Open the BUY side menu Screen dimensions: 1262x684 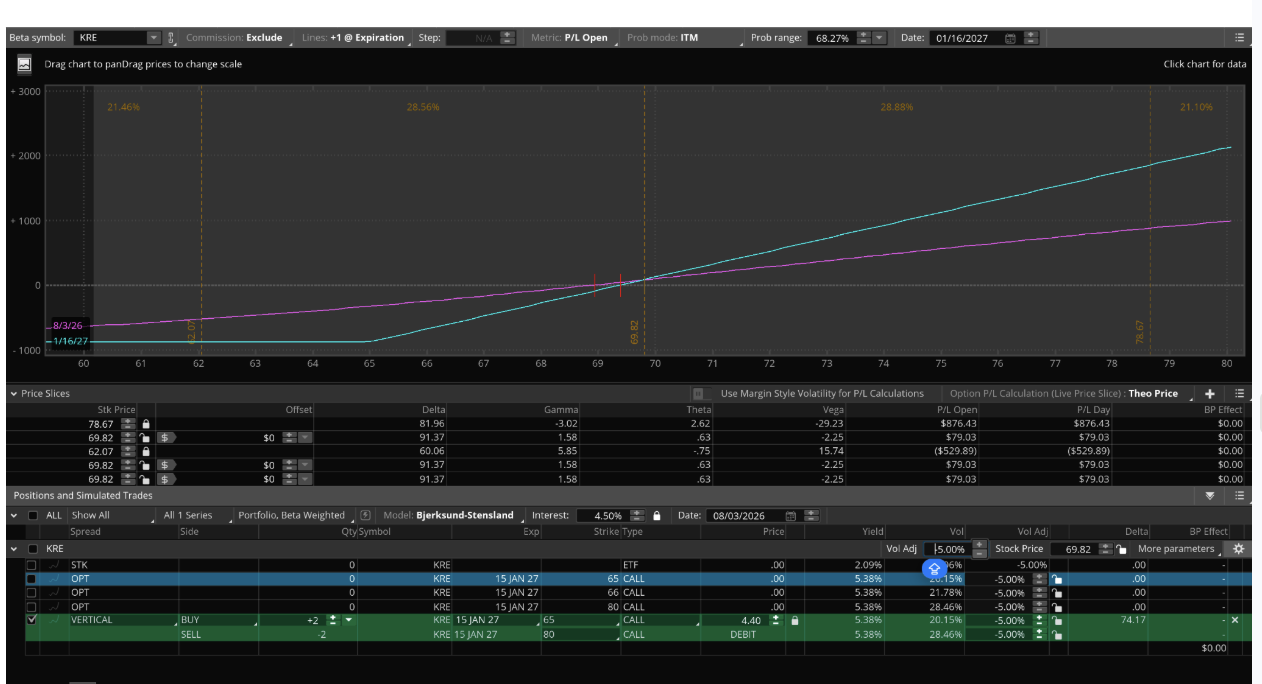click(217, 620)
